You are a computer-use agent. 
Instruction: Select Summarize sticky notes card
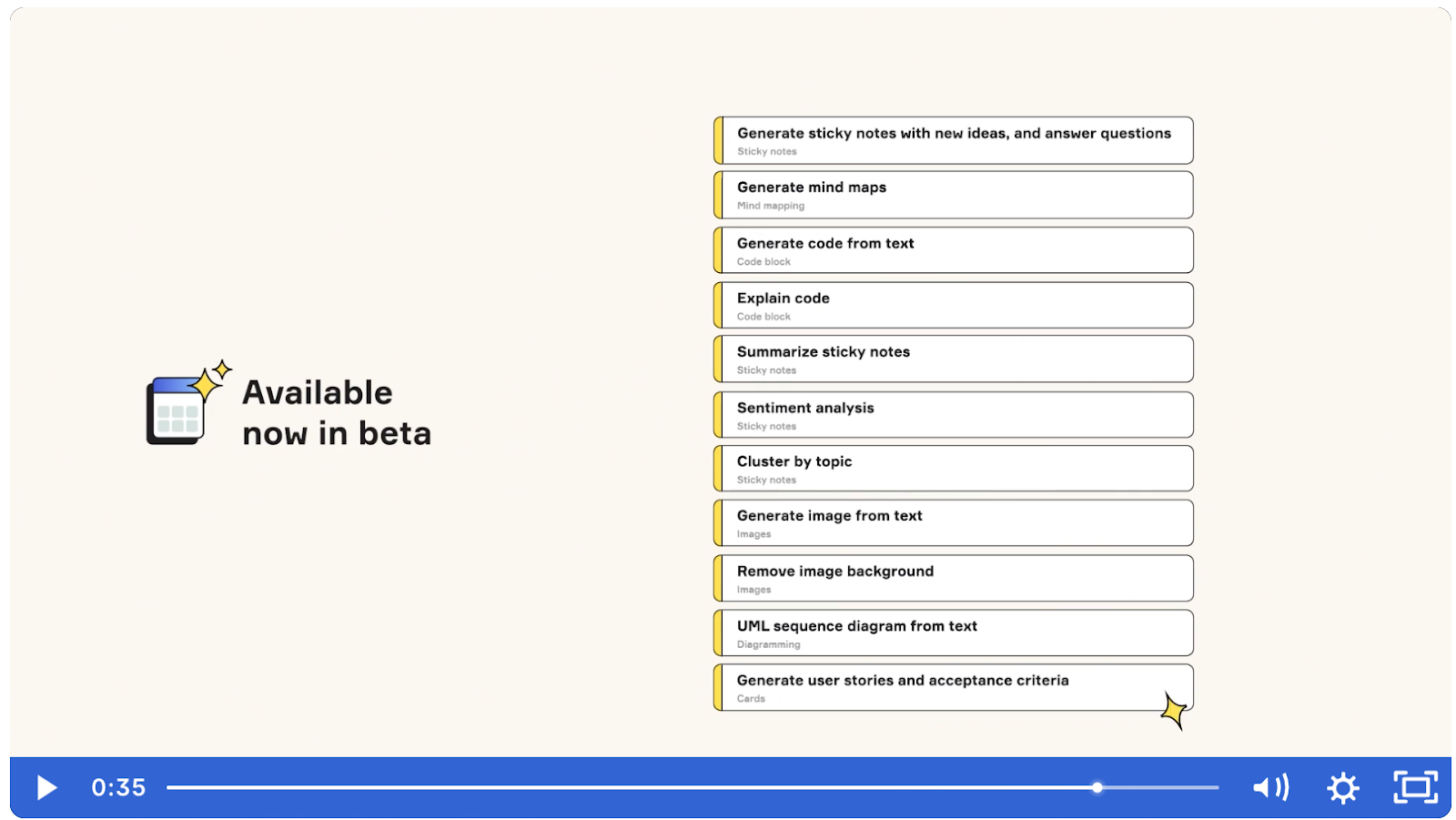[x=954, y=359]
